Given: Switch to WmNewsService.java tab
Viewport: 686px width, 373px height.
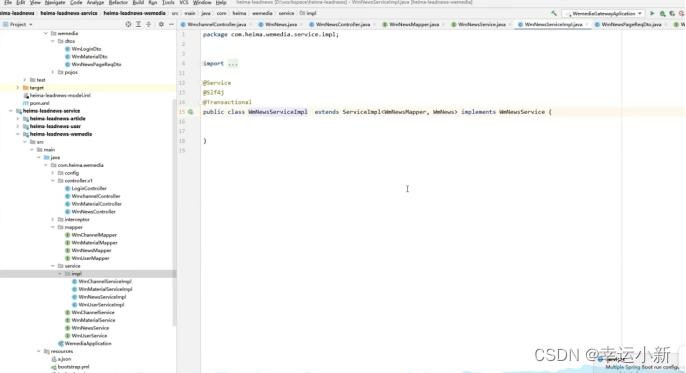Looking at the screenshot, I should 481,24.
